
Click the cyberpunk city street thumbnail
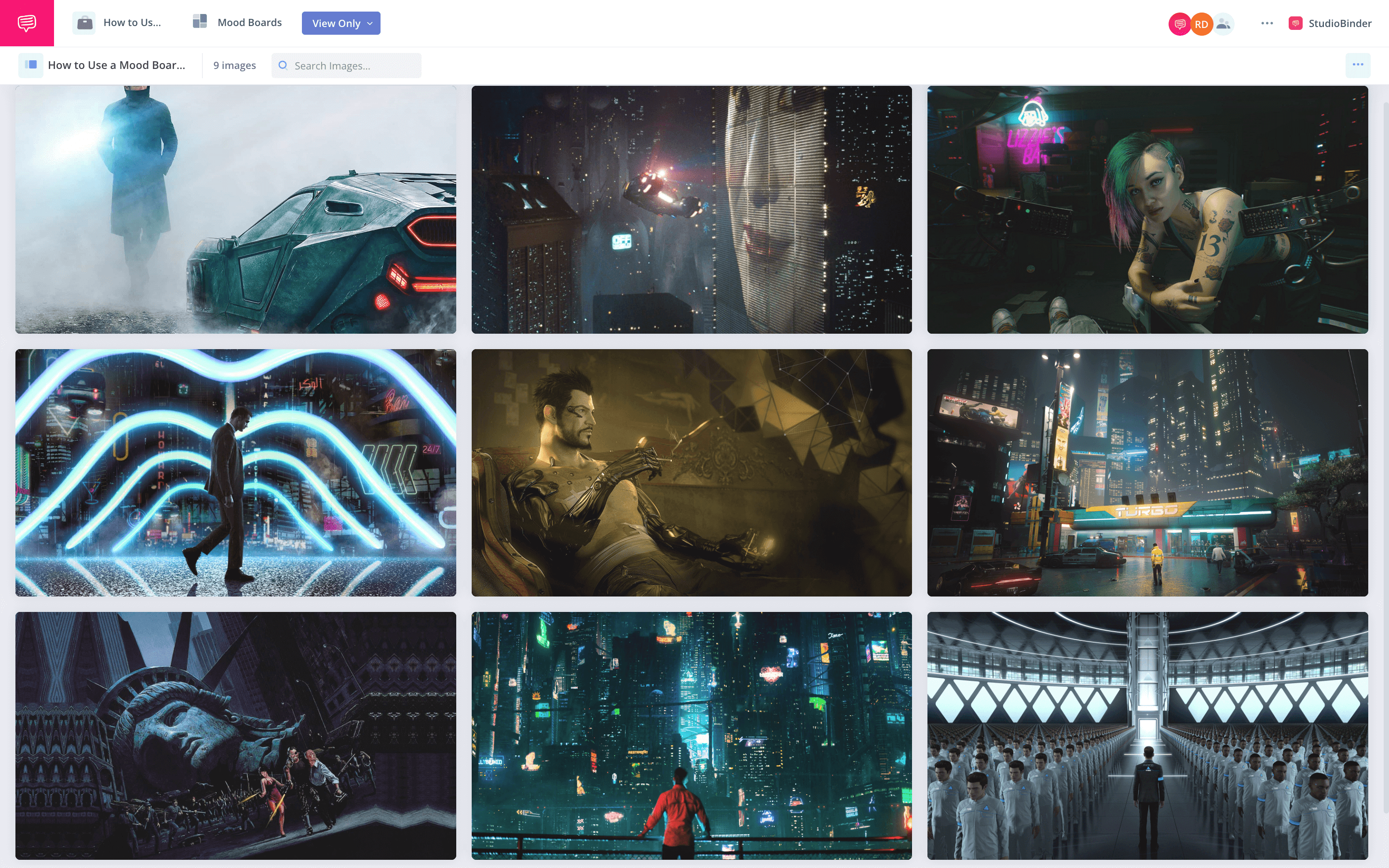[x=1147, y=472]
